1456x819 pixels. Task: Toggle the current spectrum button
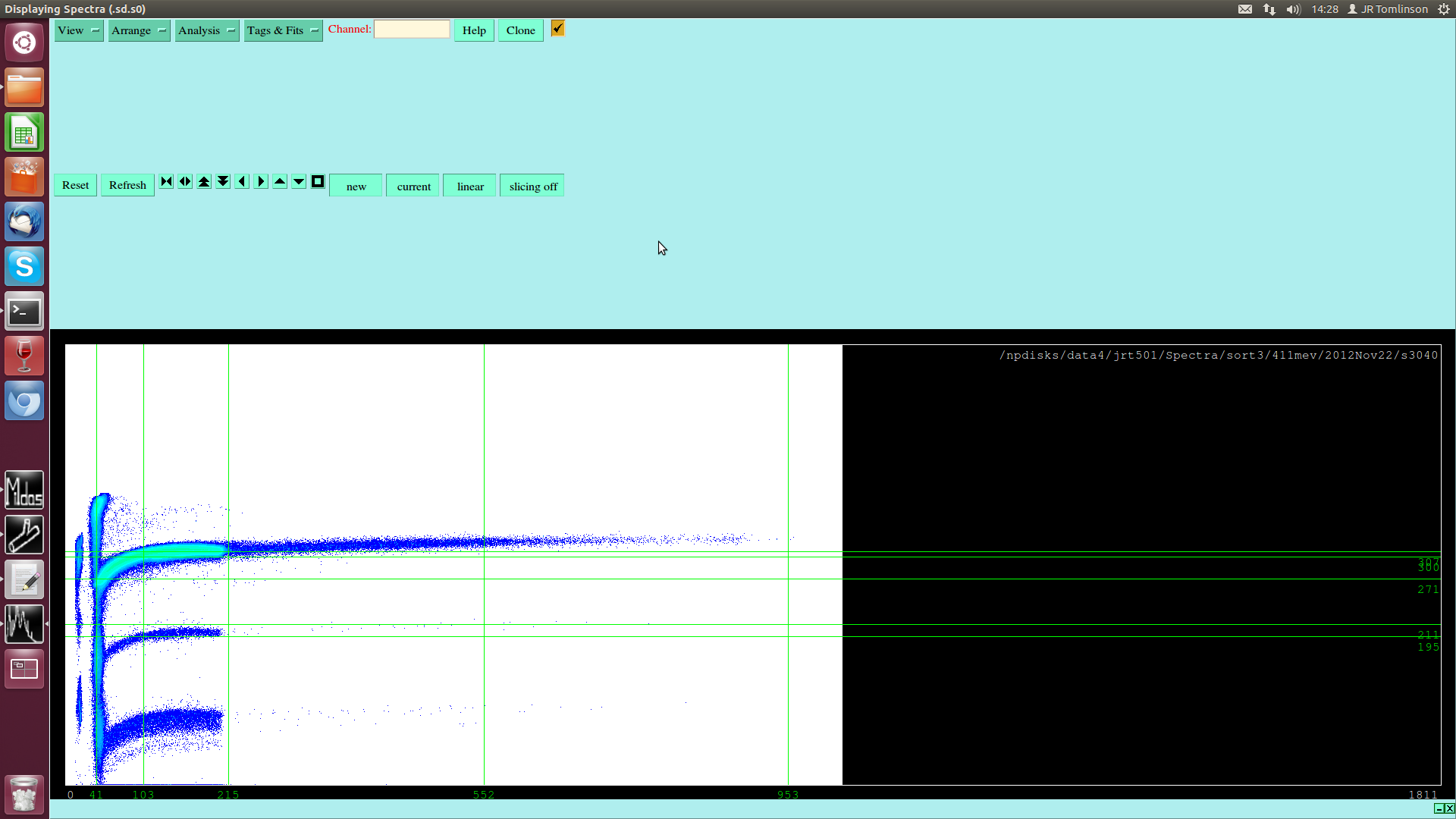pyautogui.click(x=413, y=186)
